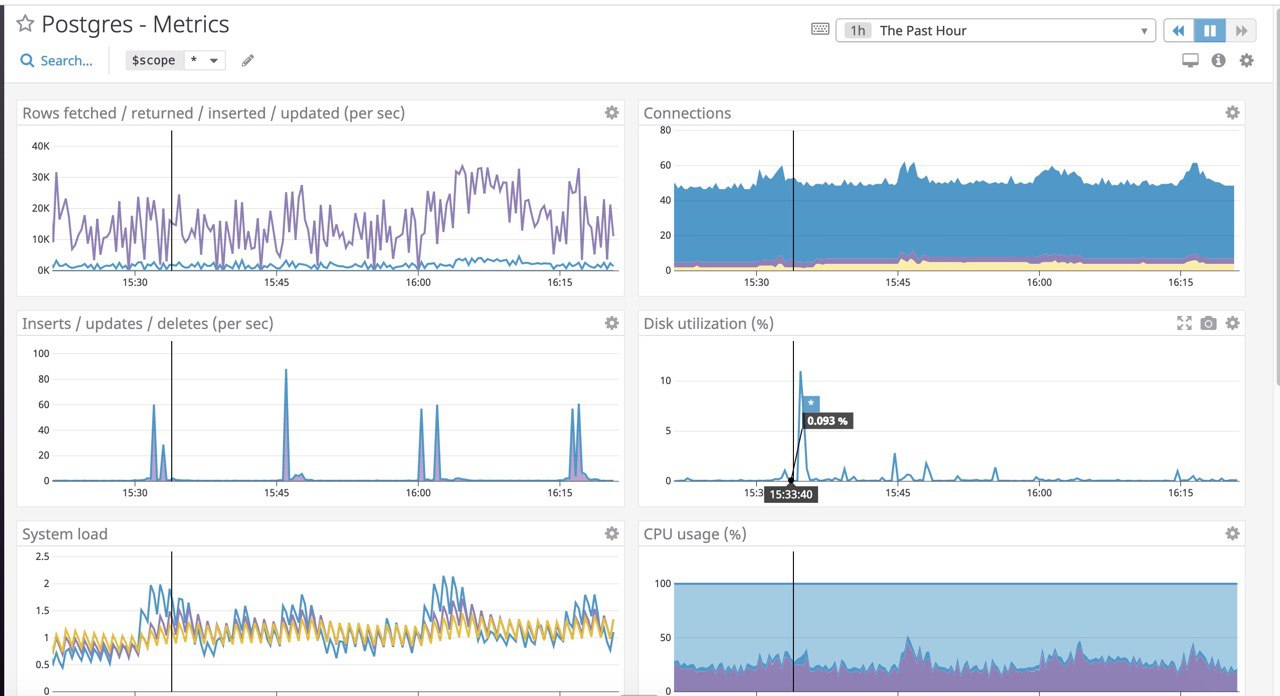Click the 0.093 % tooltip value

828,421
